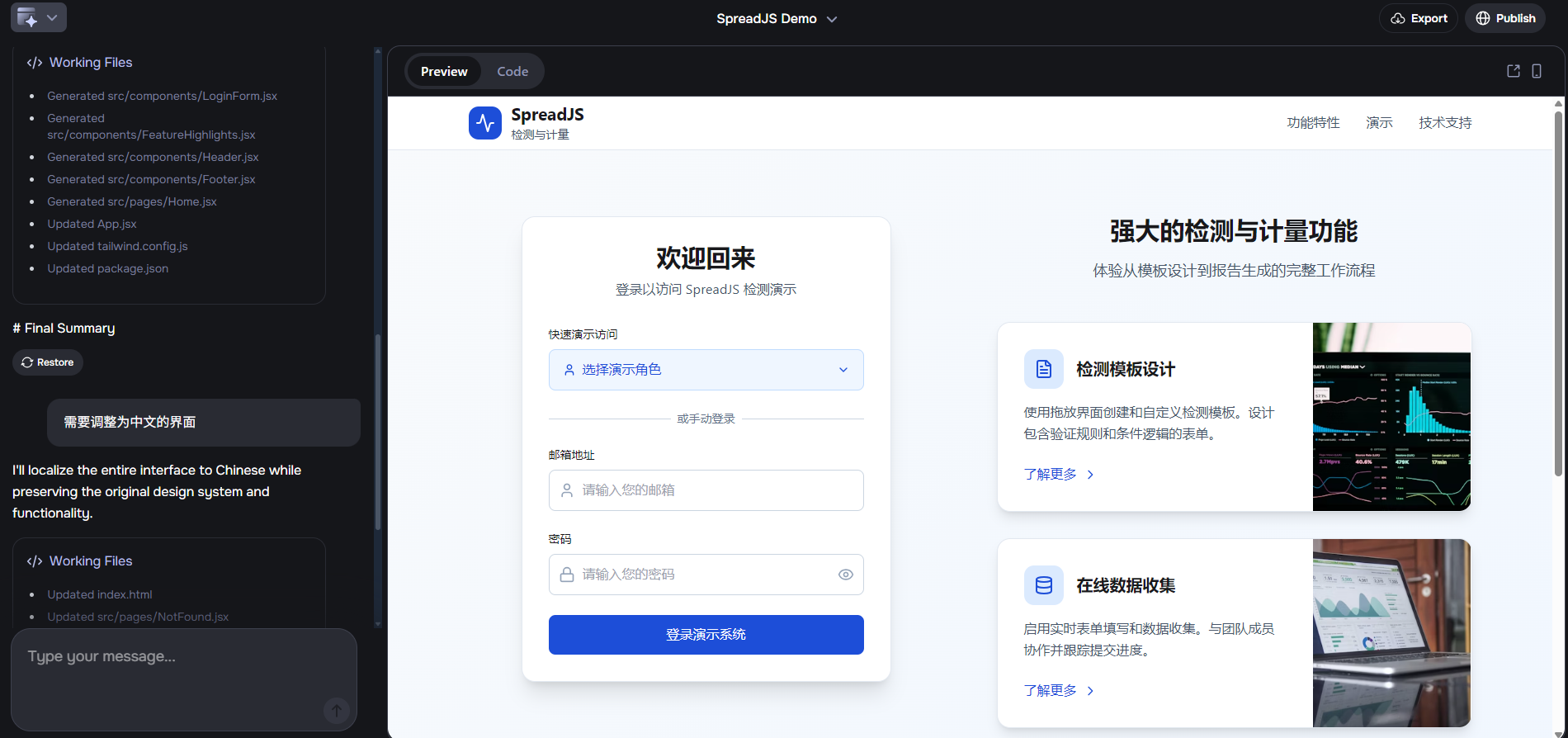Expand the SpreadJS Demo project dropdown
Viewport: 1568px width, 738px height.
[x=777, y=19]
